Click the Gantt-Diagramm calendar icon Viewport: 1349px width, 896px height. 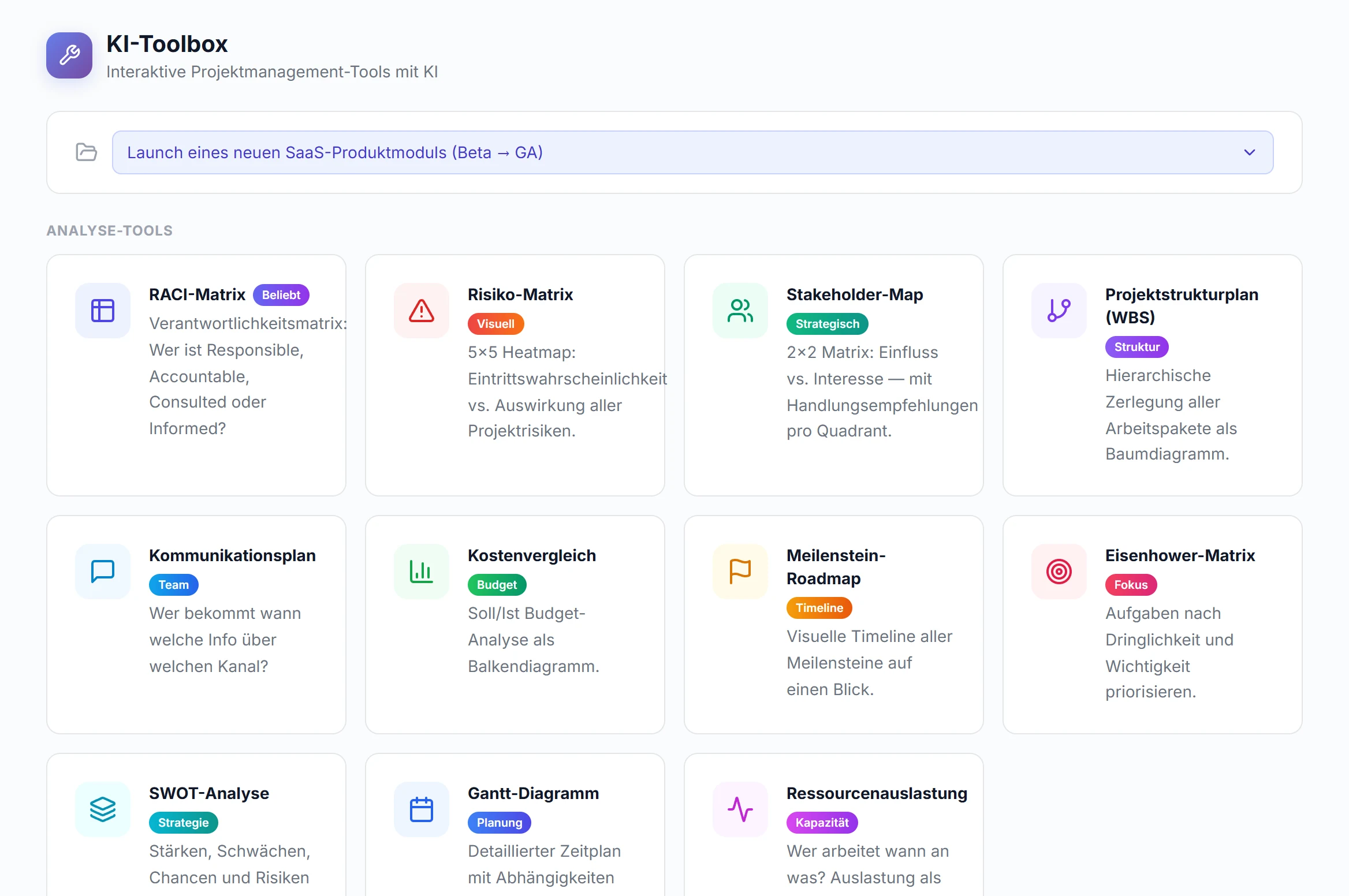point(422,809)
